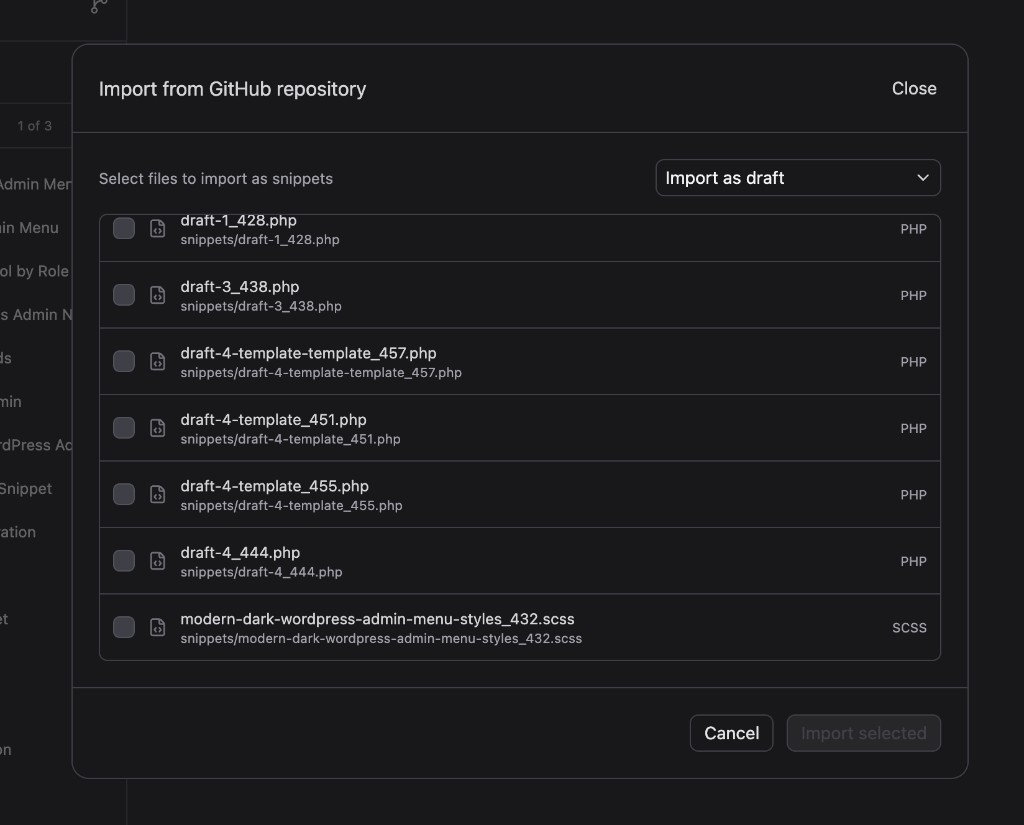Click the file icon for draft-4_444.php
Image resolution: width=1024 pixels, height=825 pixels.
(x=157, y=561)
